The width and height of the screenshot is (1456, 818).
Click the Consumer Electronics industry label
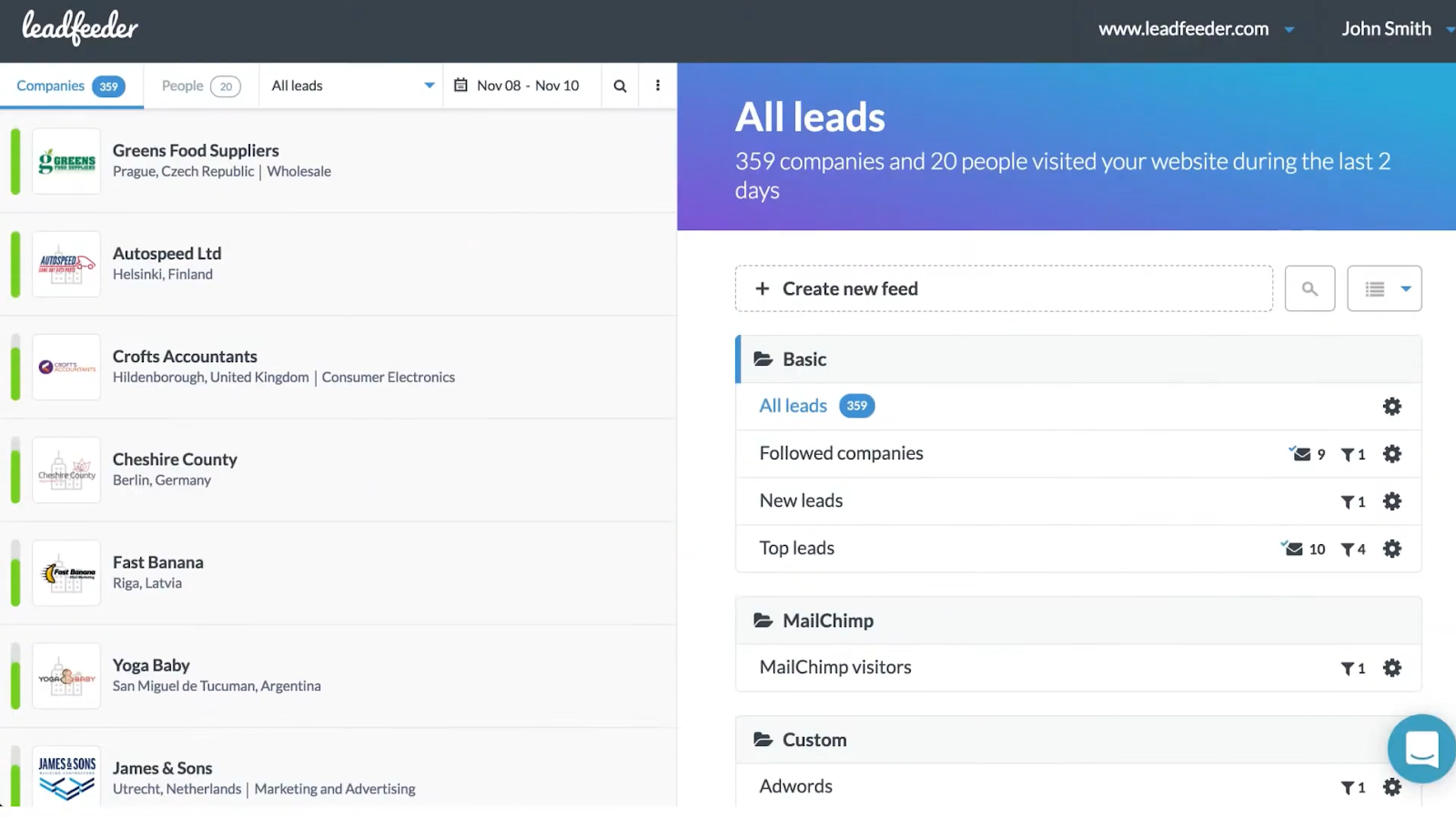coord(388,377)
